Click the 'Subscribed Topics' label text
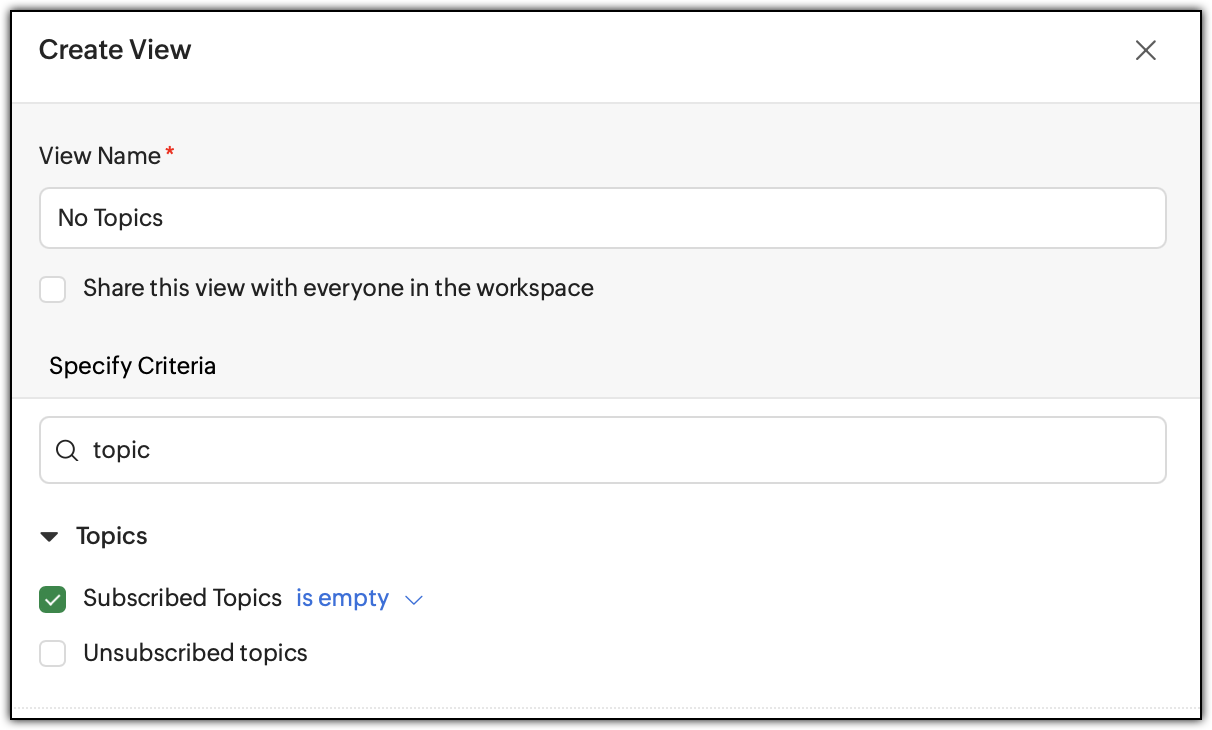 click(x=183, y=598)
